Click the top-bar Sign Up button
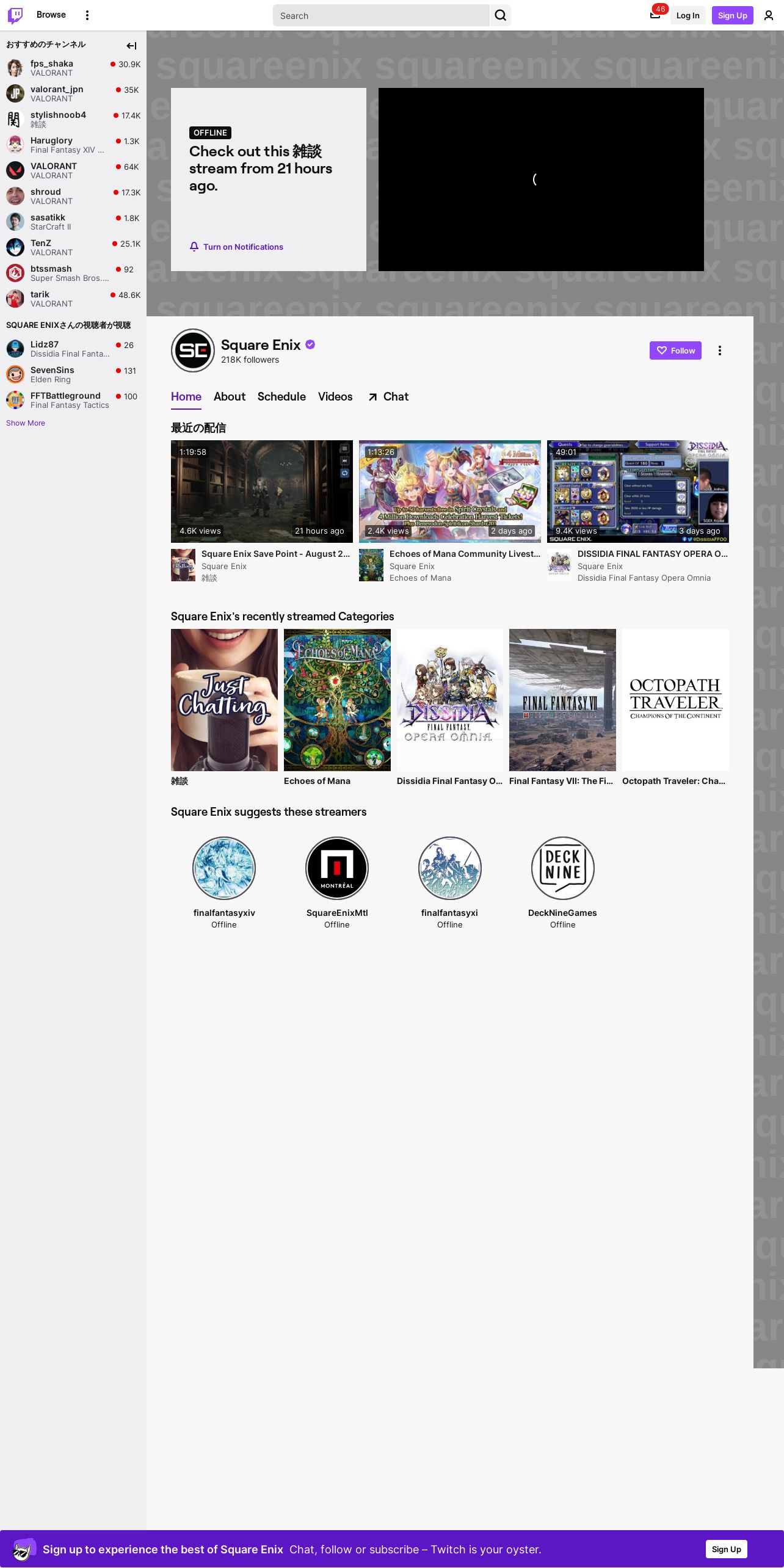 click(733, 15)
